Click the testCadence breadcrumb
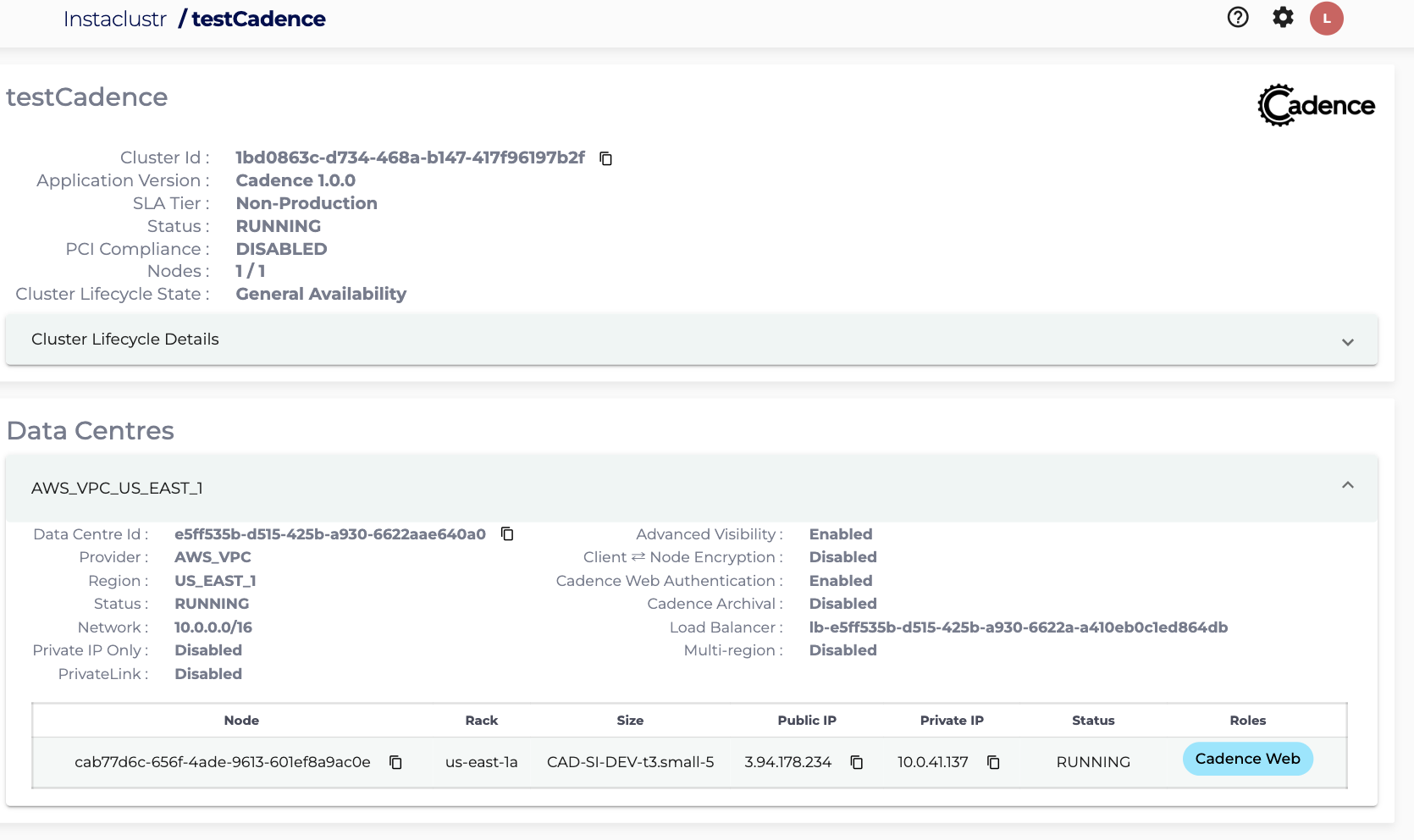The width and height of the screenshot is (1414, 840). [x=258, y=19]
